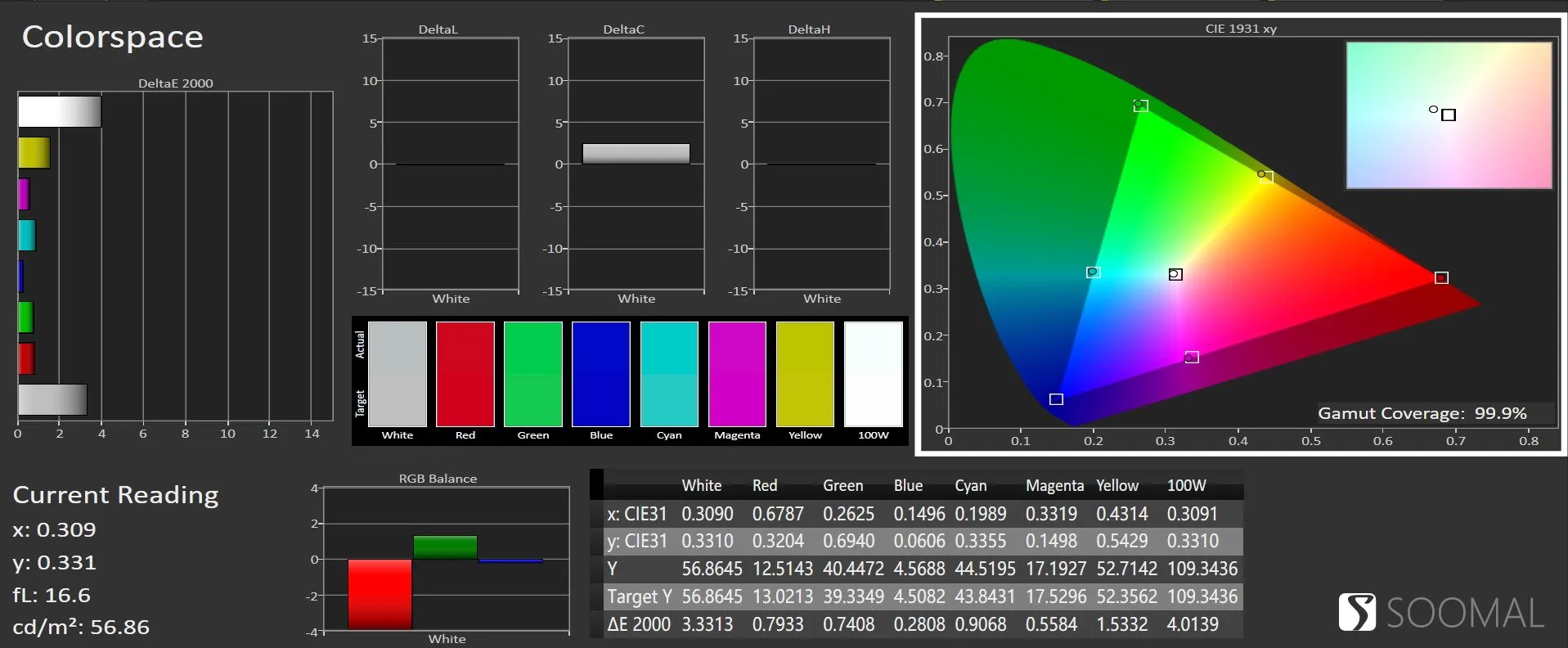Click the blue bar in RGB Balance chart
The image size is (1568, 648).
[x=510, y=560]
